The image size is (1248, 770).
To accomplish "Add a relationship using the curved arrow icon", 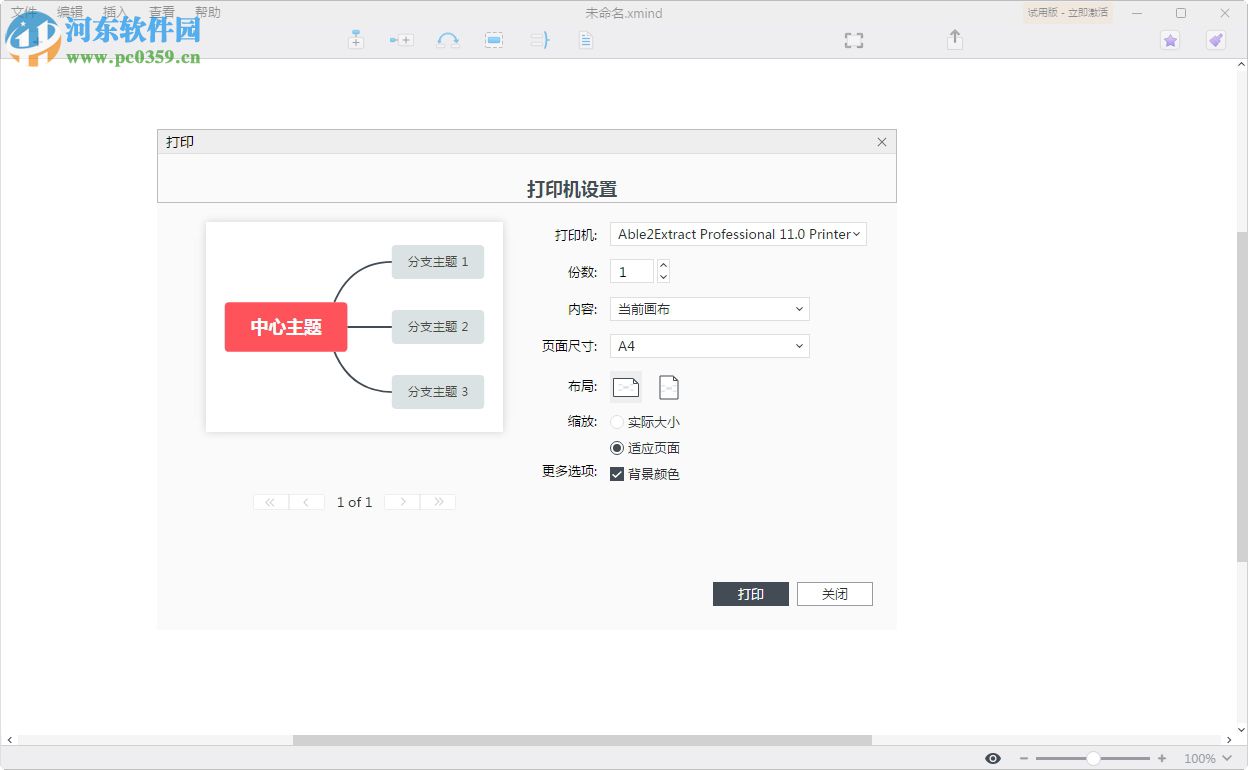I will pos(448,40).
